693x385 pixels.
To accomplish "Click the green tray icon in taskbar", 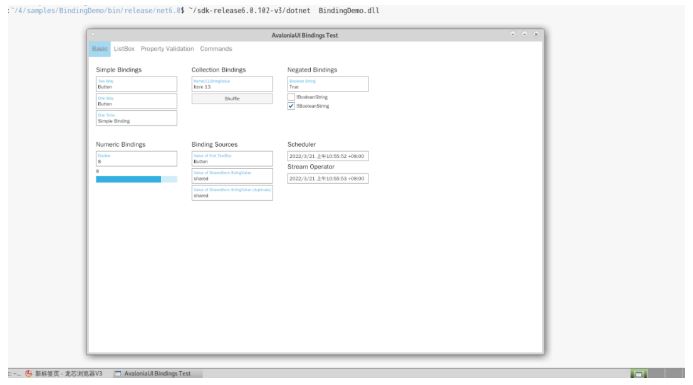I will (638, 374).
